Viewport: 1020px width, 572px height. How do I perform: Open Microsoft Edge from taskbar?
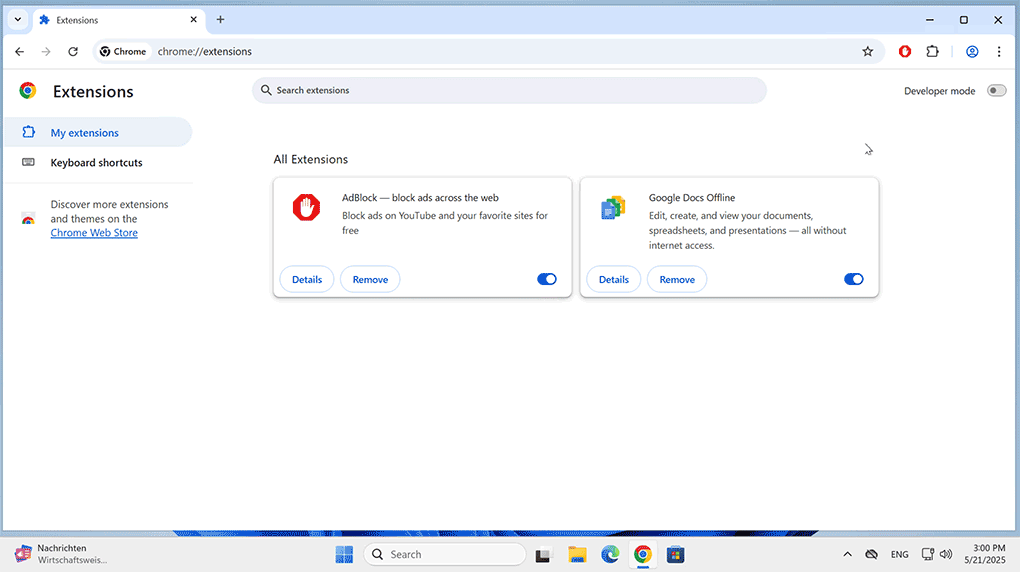[x=610, y=554]
